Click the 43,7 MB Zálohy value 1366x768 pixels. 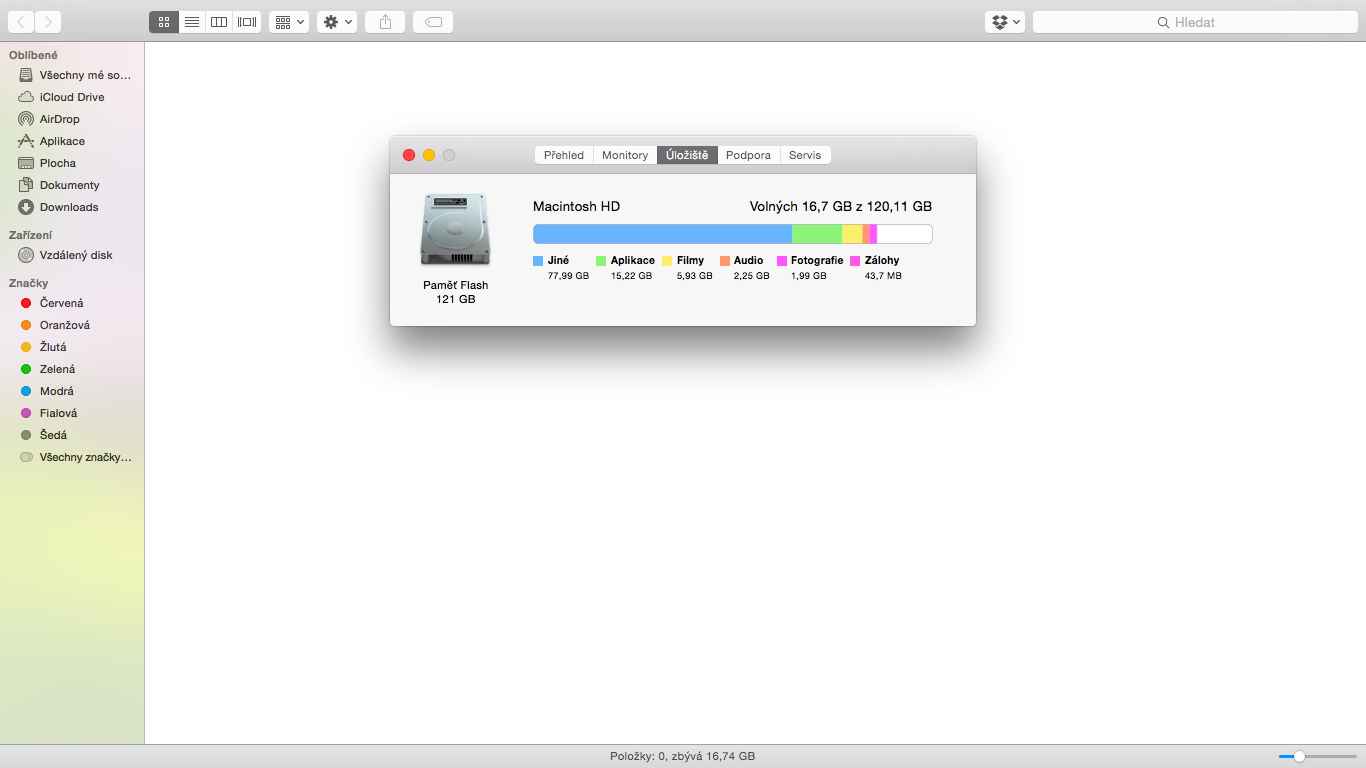tap(883, 276)
